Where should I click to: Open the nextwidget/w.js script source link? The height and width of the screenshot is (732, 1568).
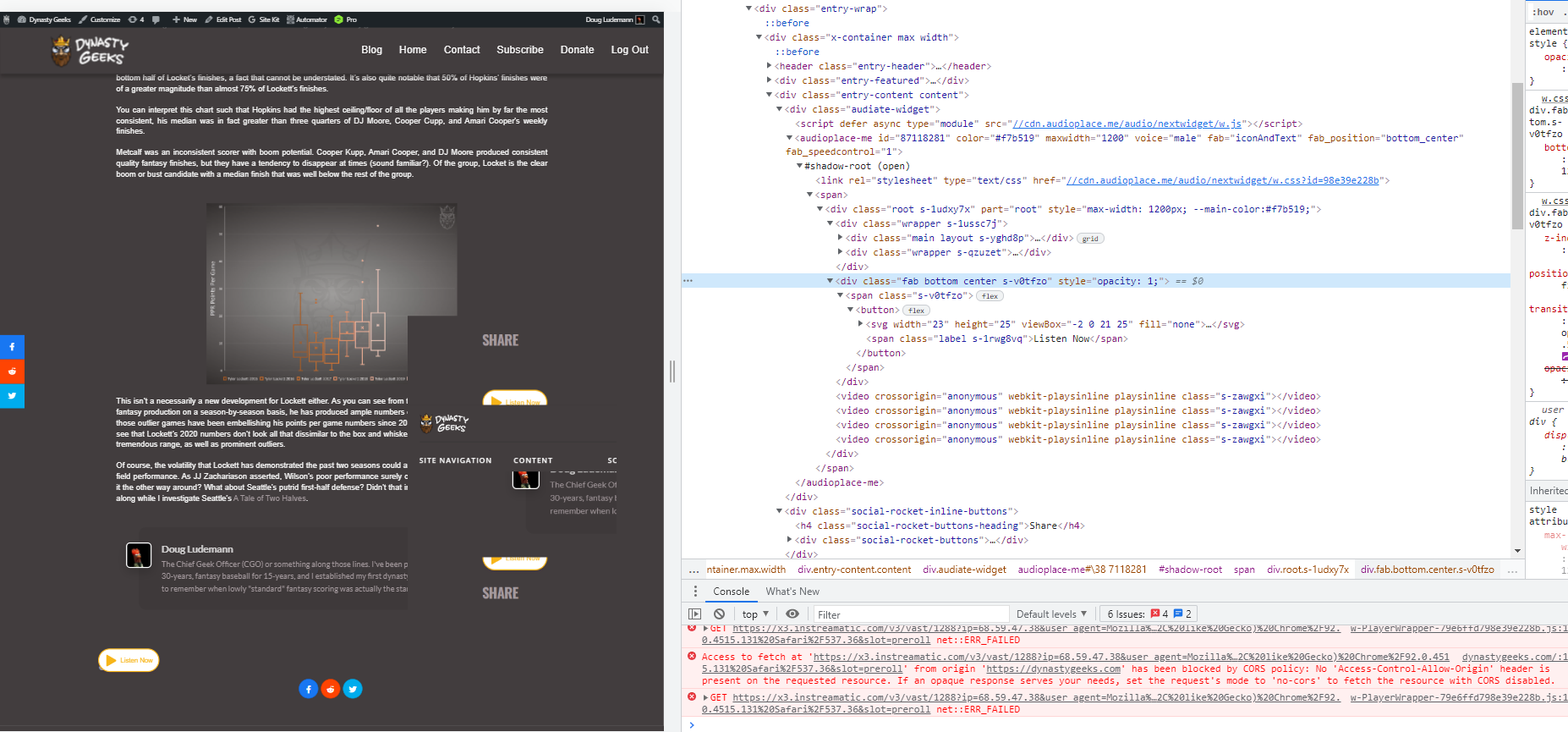(x=1127, y=124)
